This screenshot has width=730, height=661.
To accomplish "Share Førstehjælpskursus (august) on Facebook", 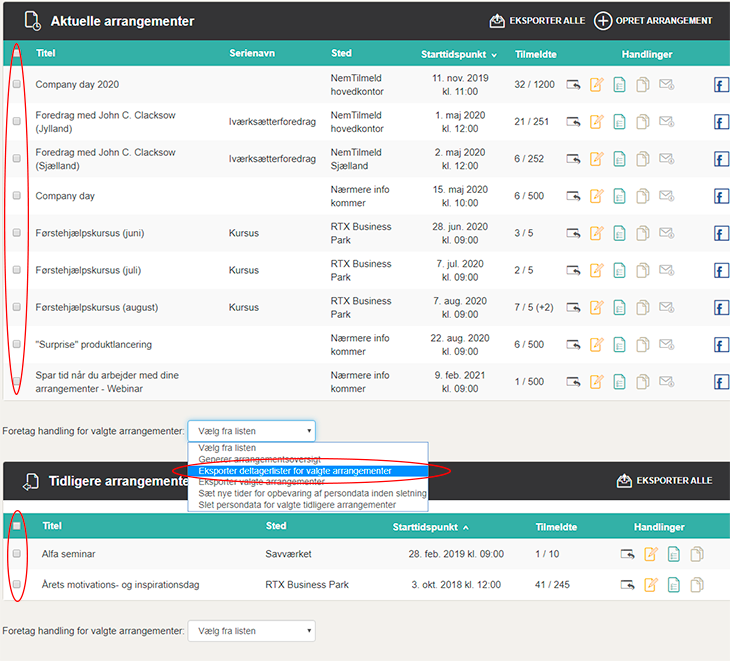I will [721, 308].
